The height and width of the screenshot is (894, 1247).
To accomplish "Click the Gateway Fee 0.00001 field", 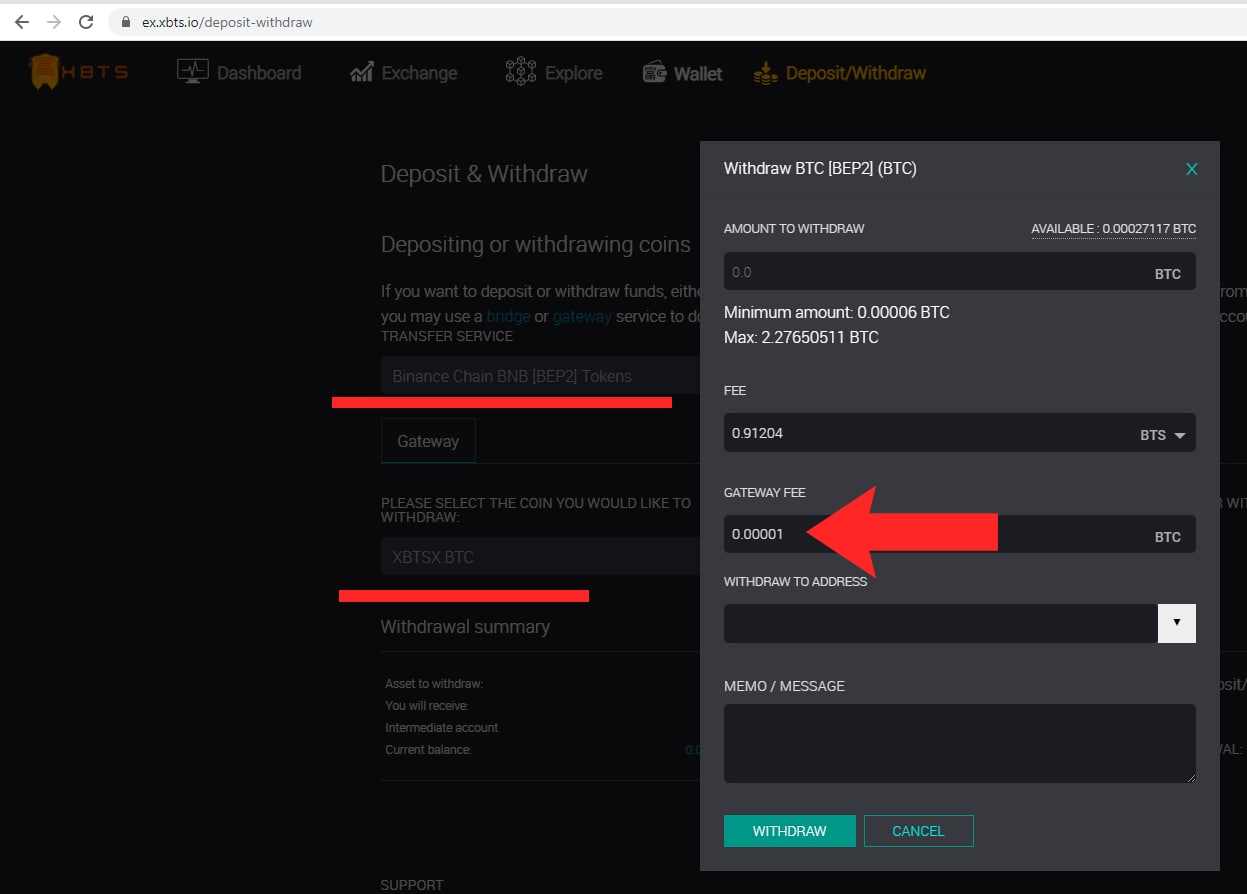I will coord(959,535).
